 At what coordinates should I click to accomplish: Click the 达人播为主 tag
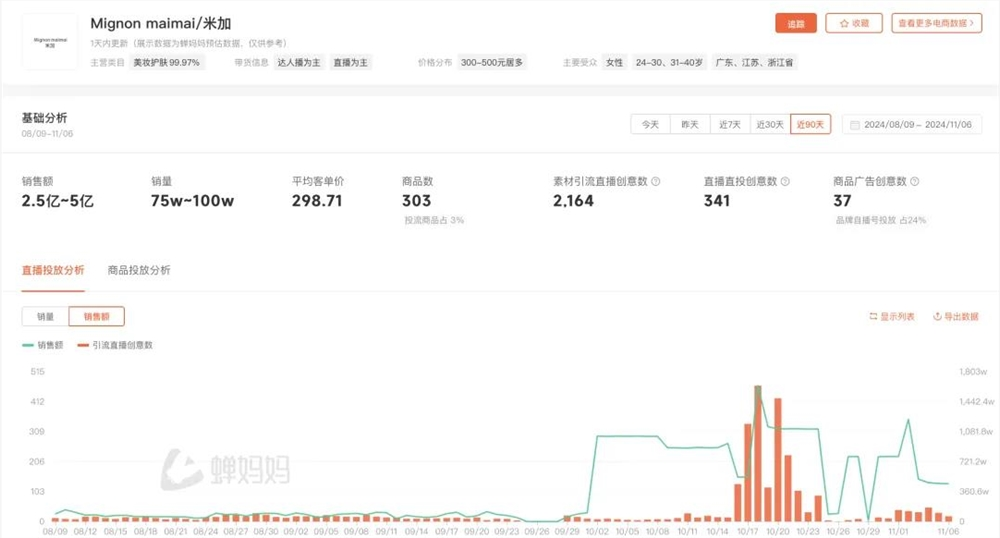click(x=298, y=62)
